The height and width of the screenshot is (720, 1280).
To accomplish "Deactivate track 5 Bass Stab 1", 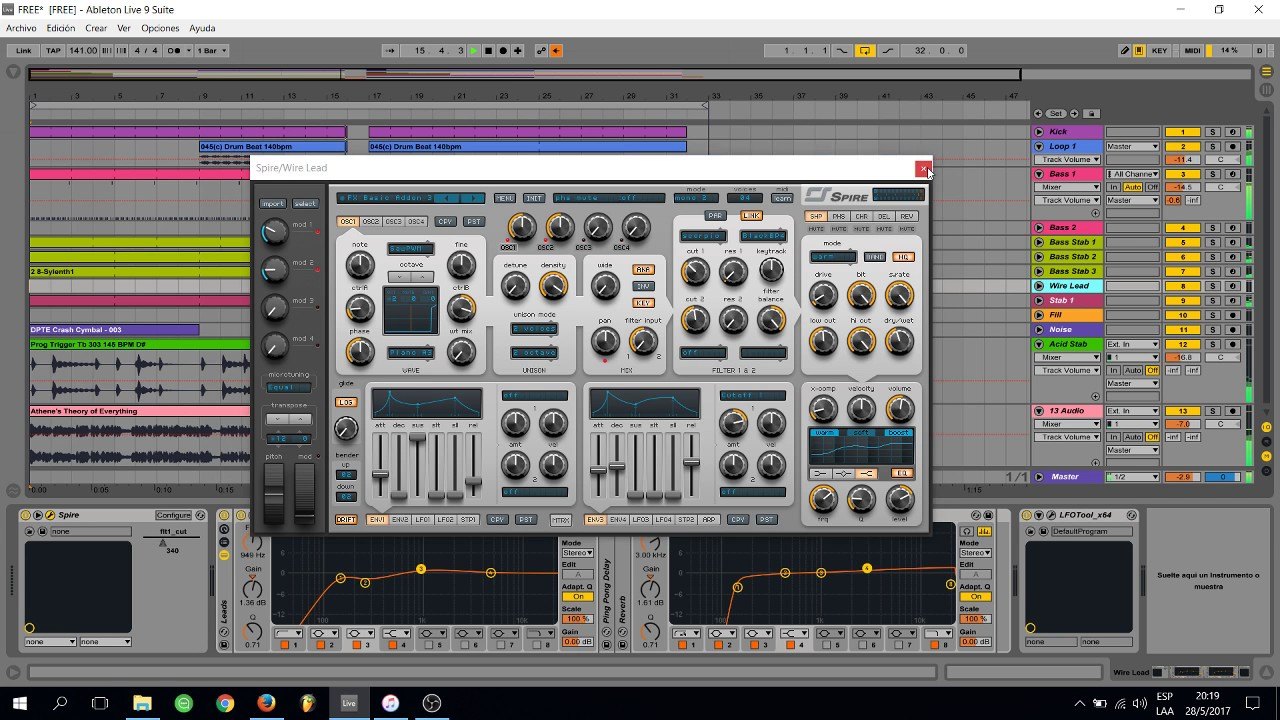I will 1183,242.
